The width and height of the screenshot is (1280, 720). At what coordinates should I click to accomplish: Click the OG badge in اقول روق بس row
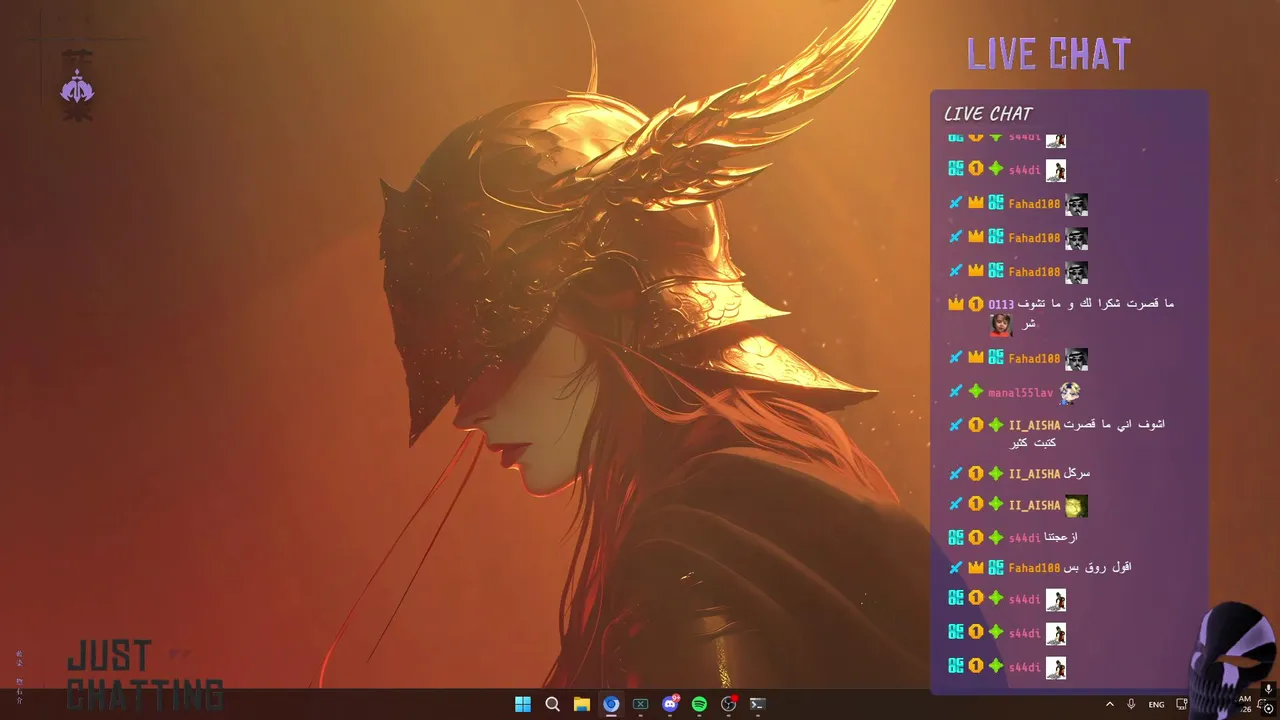coord(996,567)
